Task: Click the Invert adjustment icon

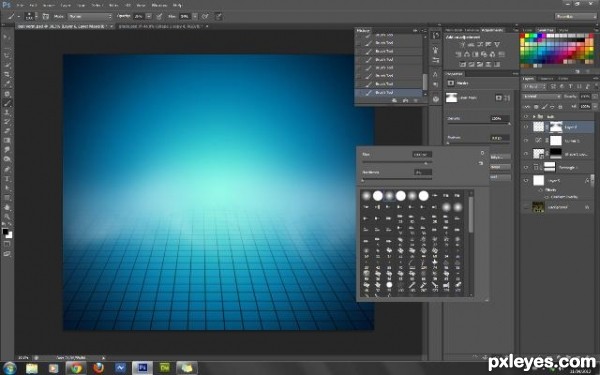Action: (x=463, y=64)
